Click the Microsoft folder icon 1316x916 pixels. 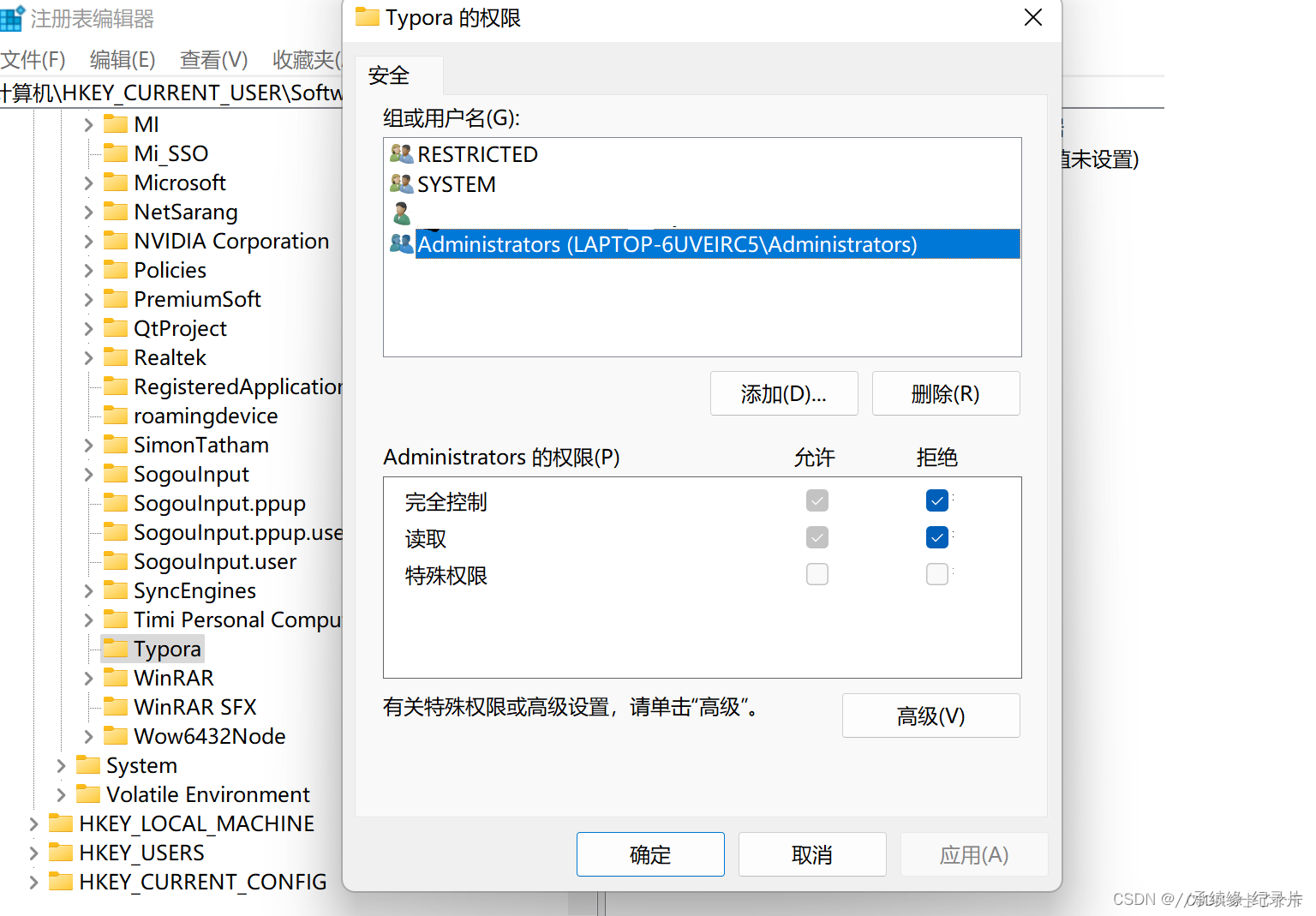point(116,183)
